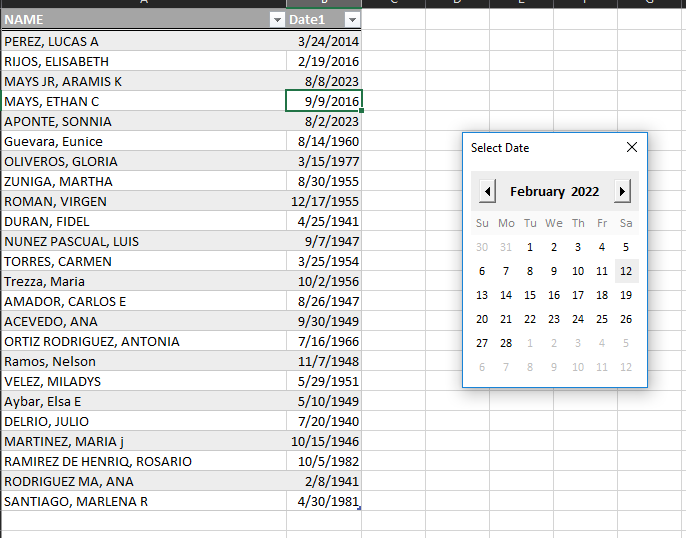
Task: Click the NAME header cell
Action: click(x=144, y=20)
